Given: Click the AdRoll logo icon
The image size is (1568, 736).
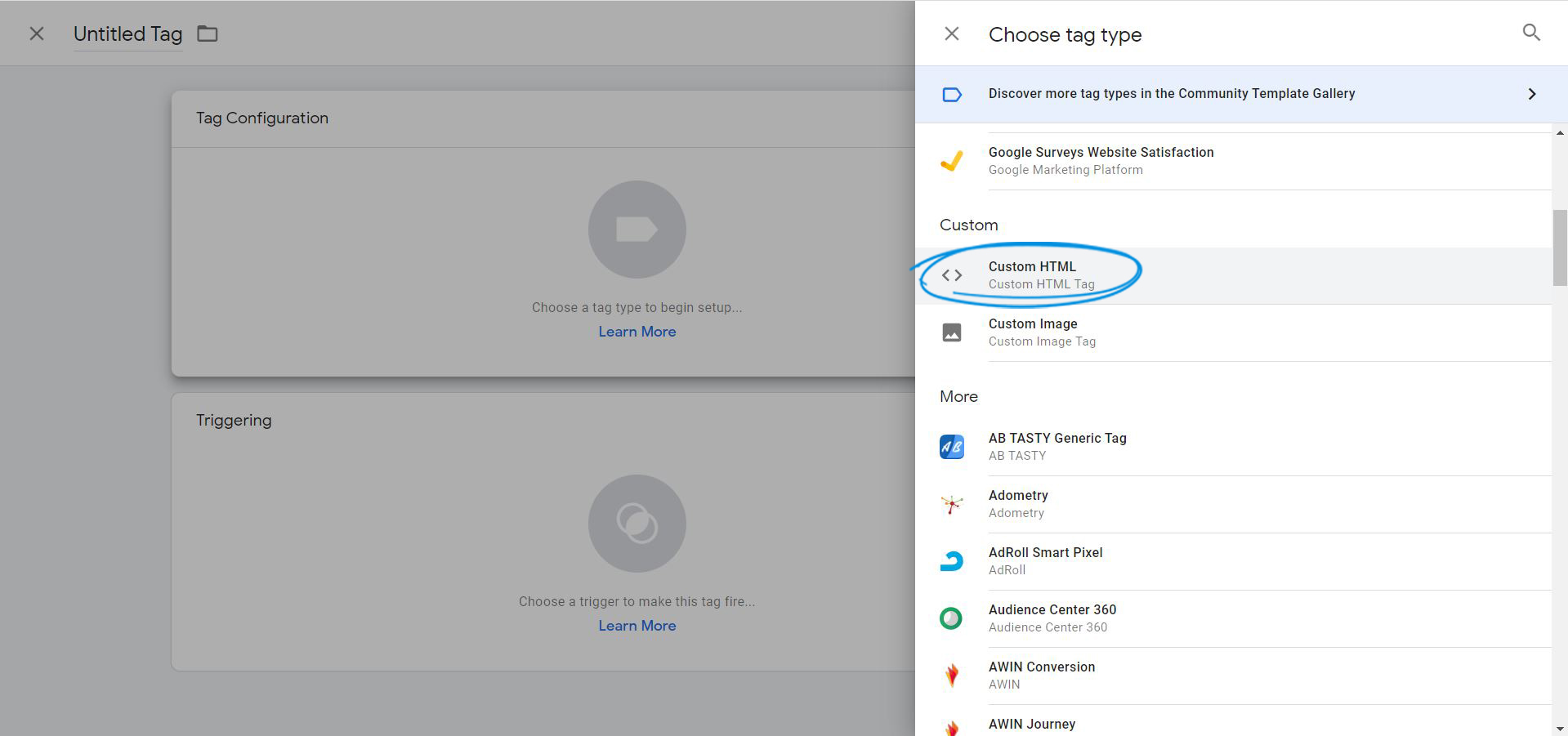Looking at the screenshot, I should [x=952, y=561].
